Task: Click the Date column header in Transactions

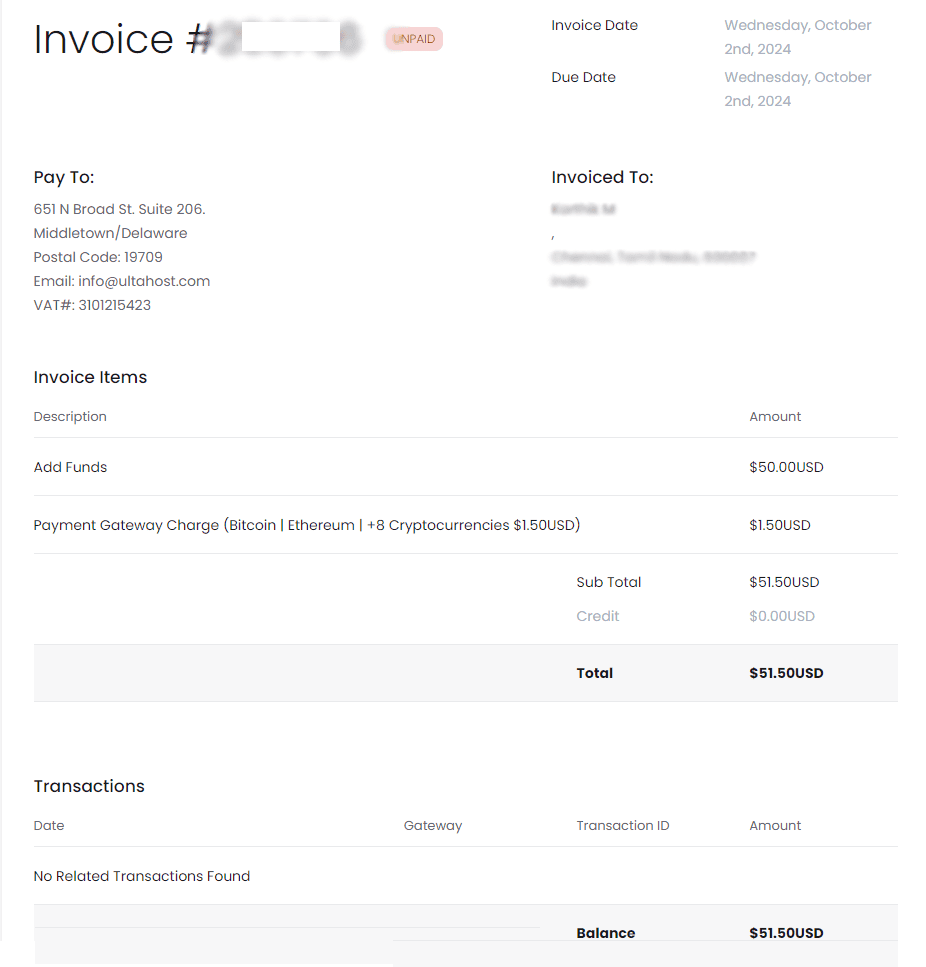Action: point(49,825)
